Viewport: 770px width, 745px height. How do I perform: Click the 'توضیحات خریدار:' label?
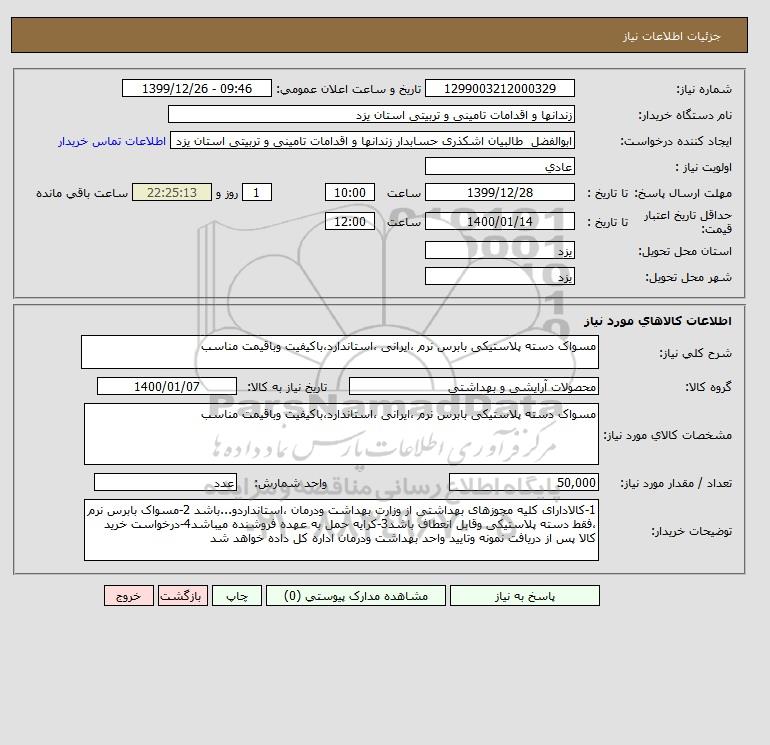coord(691,531)
